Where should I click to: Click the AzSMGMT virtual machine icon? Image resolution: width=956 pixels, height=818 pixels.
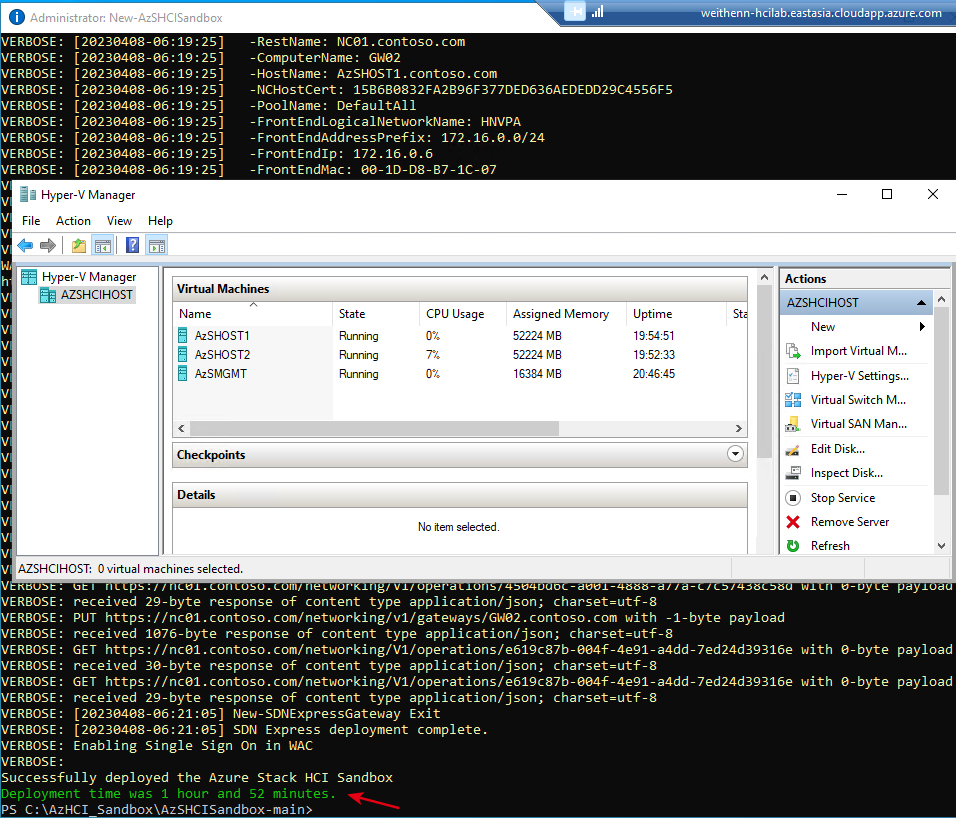click(182, 373)
